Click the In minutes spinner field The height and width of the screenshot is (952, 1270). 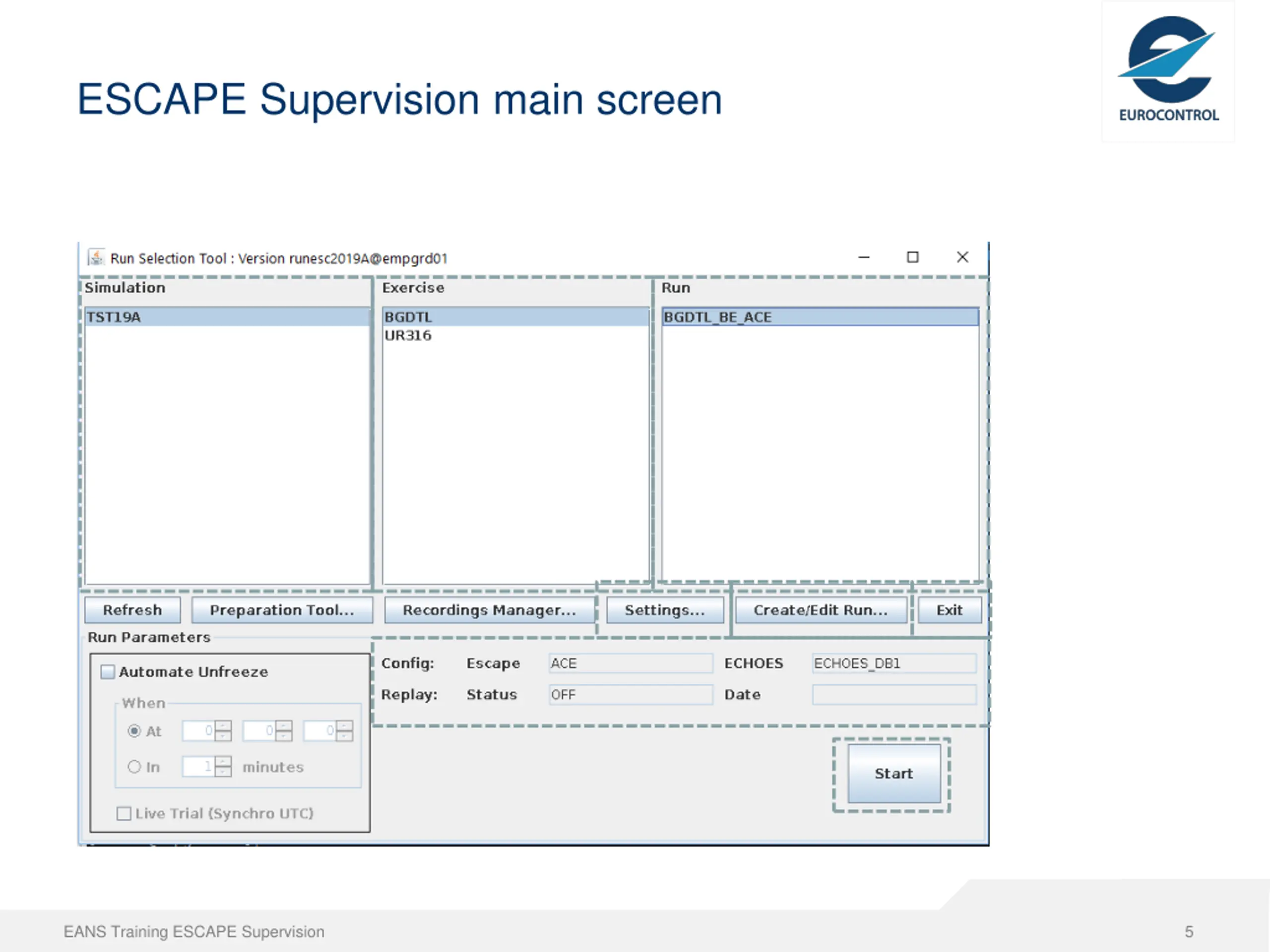[207, 767]
